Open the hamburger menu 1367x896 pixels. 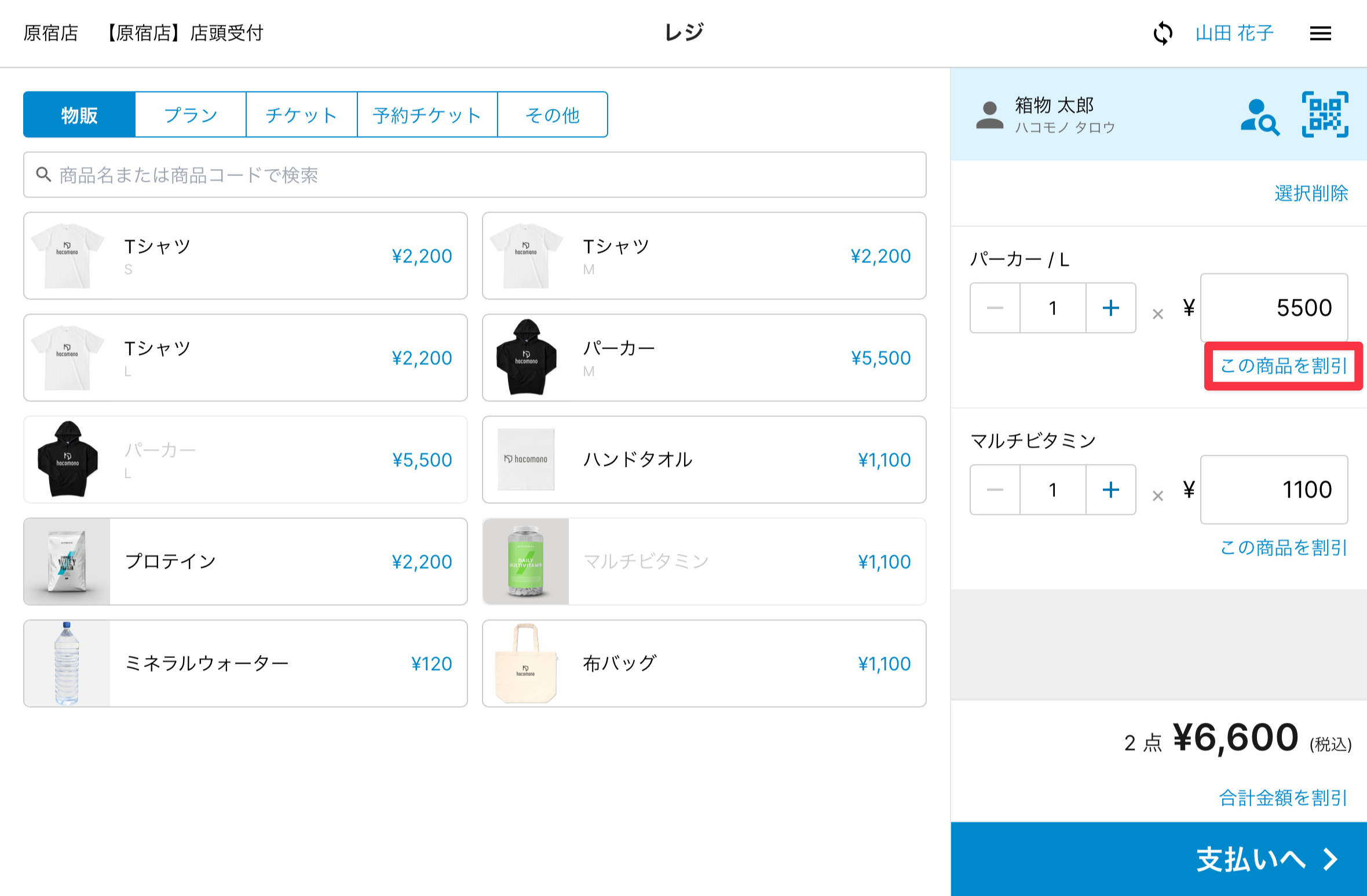(1320, 34)
